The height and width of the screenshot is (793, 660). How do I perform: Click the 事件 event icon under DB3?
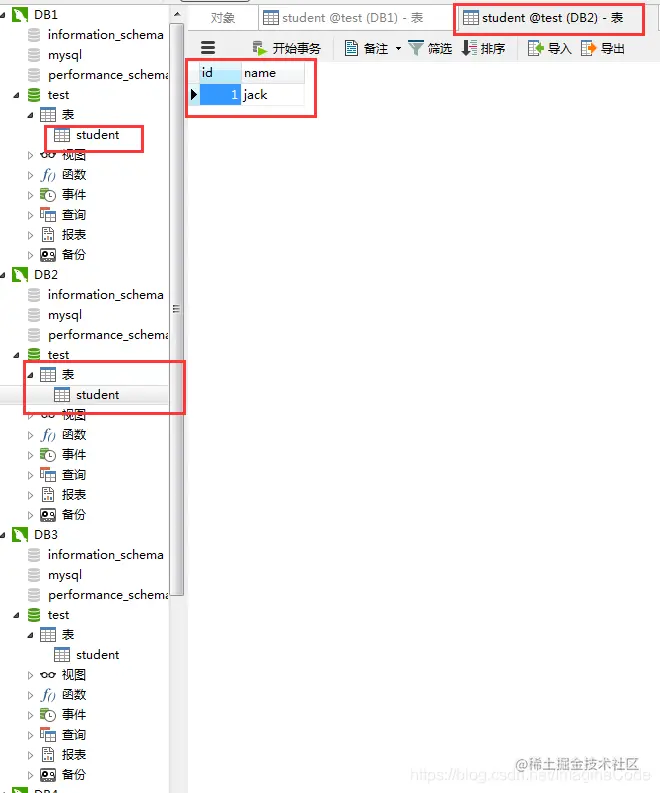(48, 715)
